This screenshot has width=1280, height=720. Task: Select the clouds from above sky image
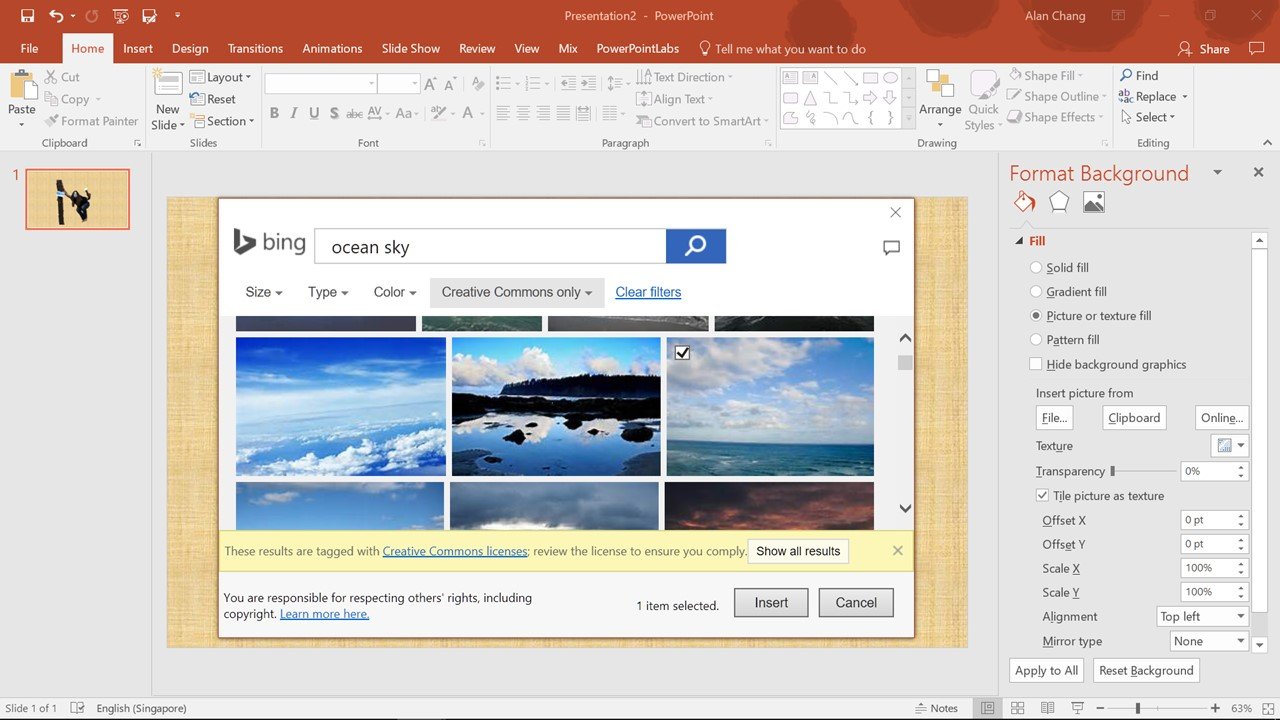pyautogui.click(x=341, y=406)
